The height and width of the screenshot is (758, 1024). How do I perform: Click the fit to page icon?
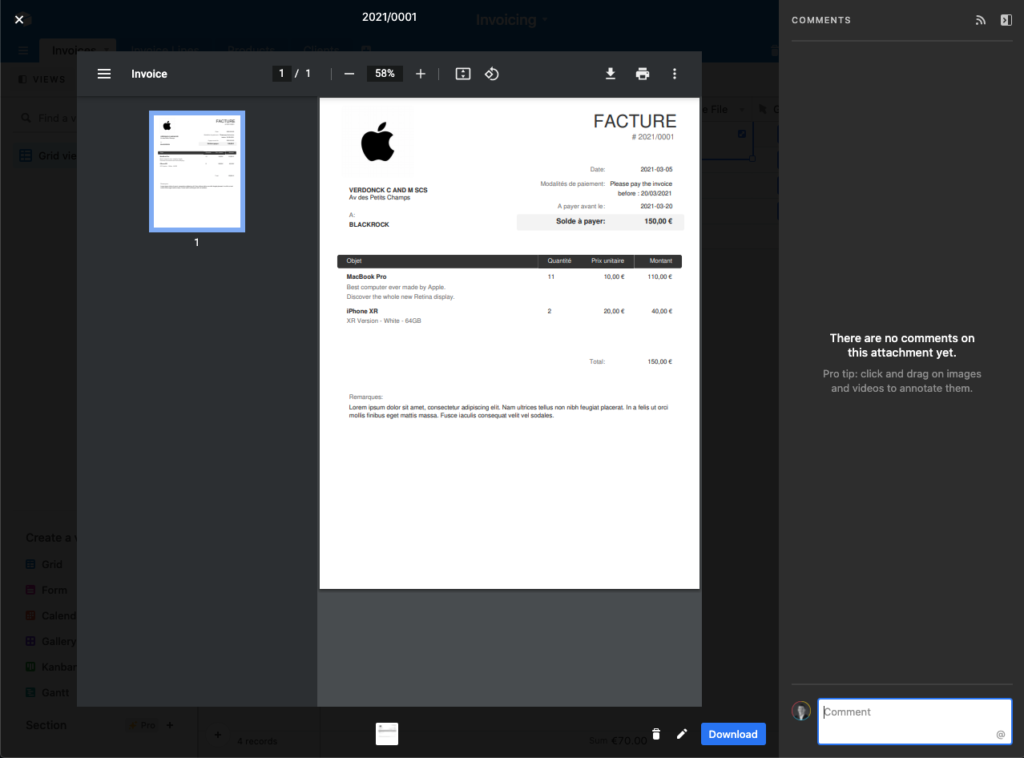(x=463, y=74)
